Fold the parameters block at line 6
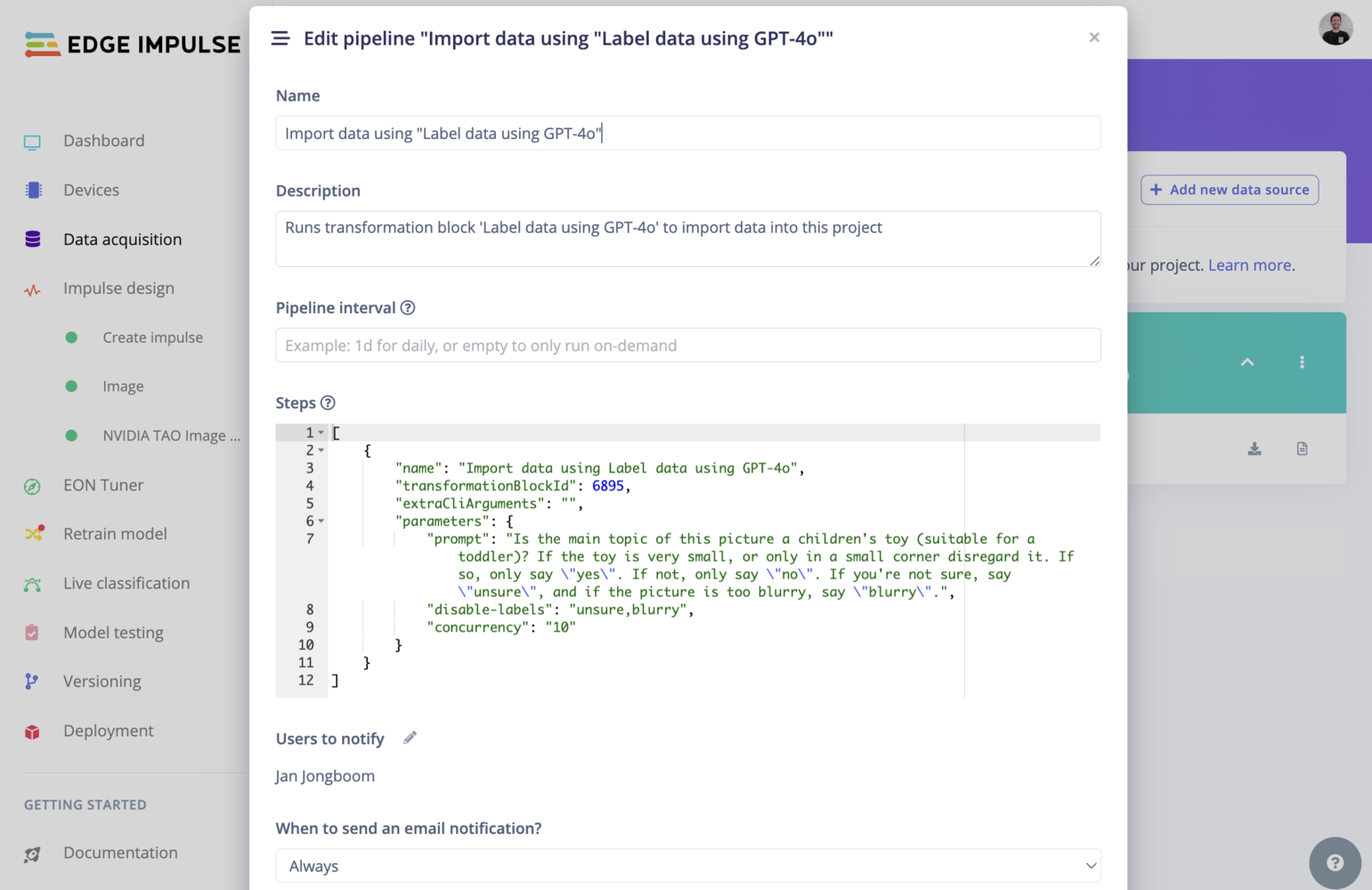 321,522
